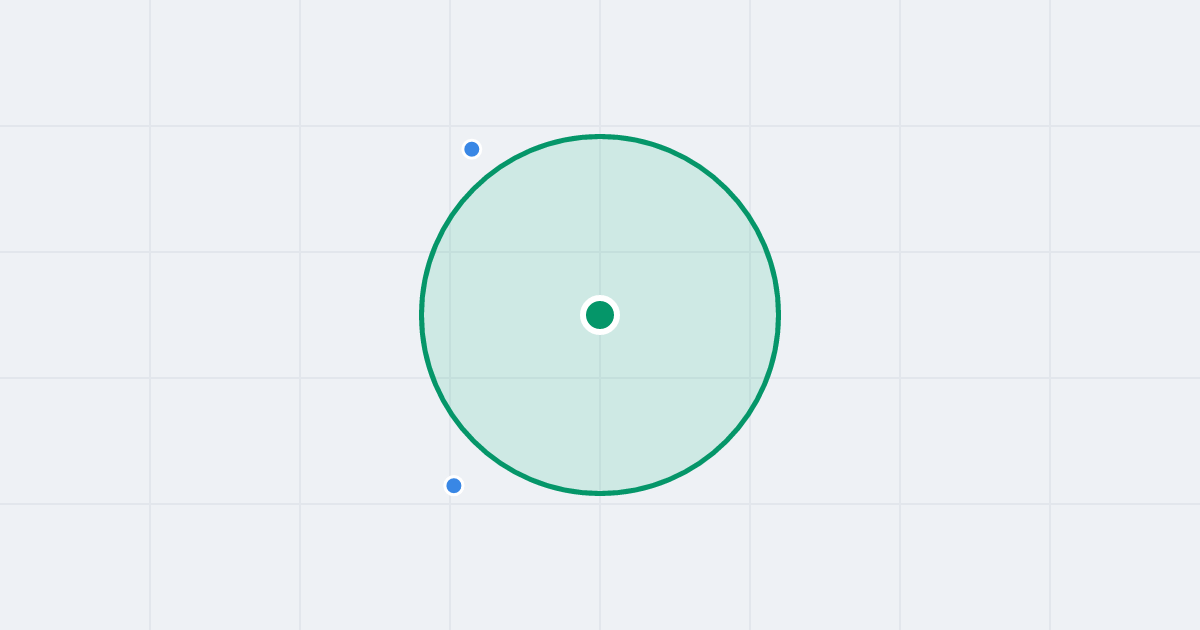
Task: Click the grid intersection inside the circle's upper-right area
Action: (x=750, y=252)
